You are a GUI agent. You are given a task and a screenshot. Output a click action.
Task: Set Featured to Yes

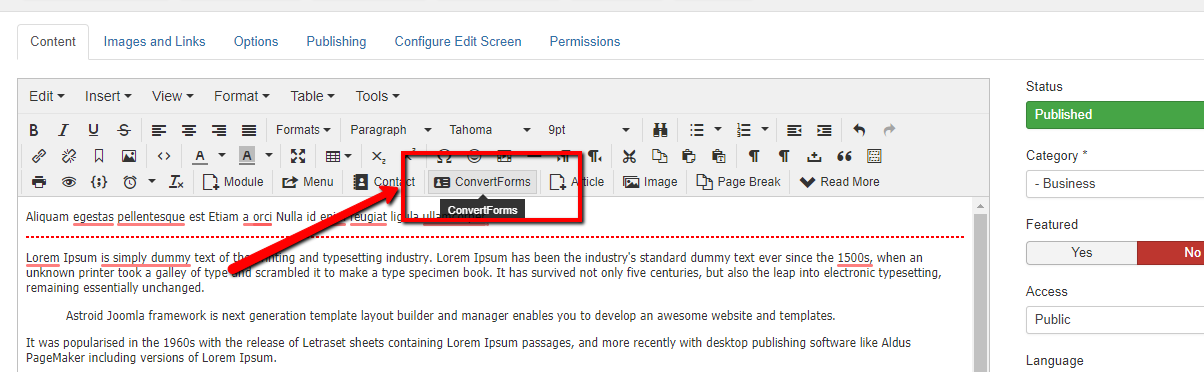pyautogui.click(x=1082, y=253)
